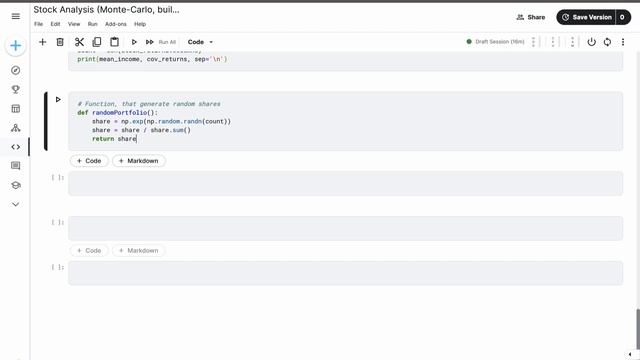Open Datasets table icon in sidebar
640x360 pixels.
(16, 109)
